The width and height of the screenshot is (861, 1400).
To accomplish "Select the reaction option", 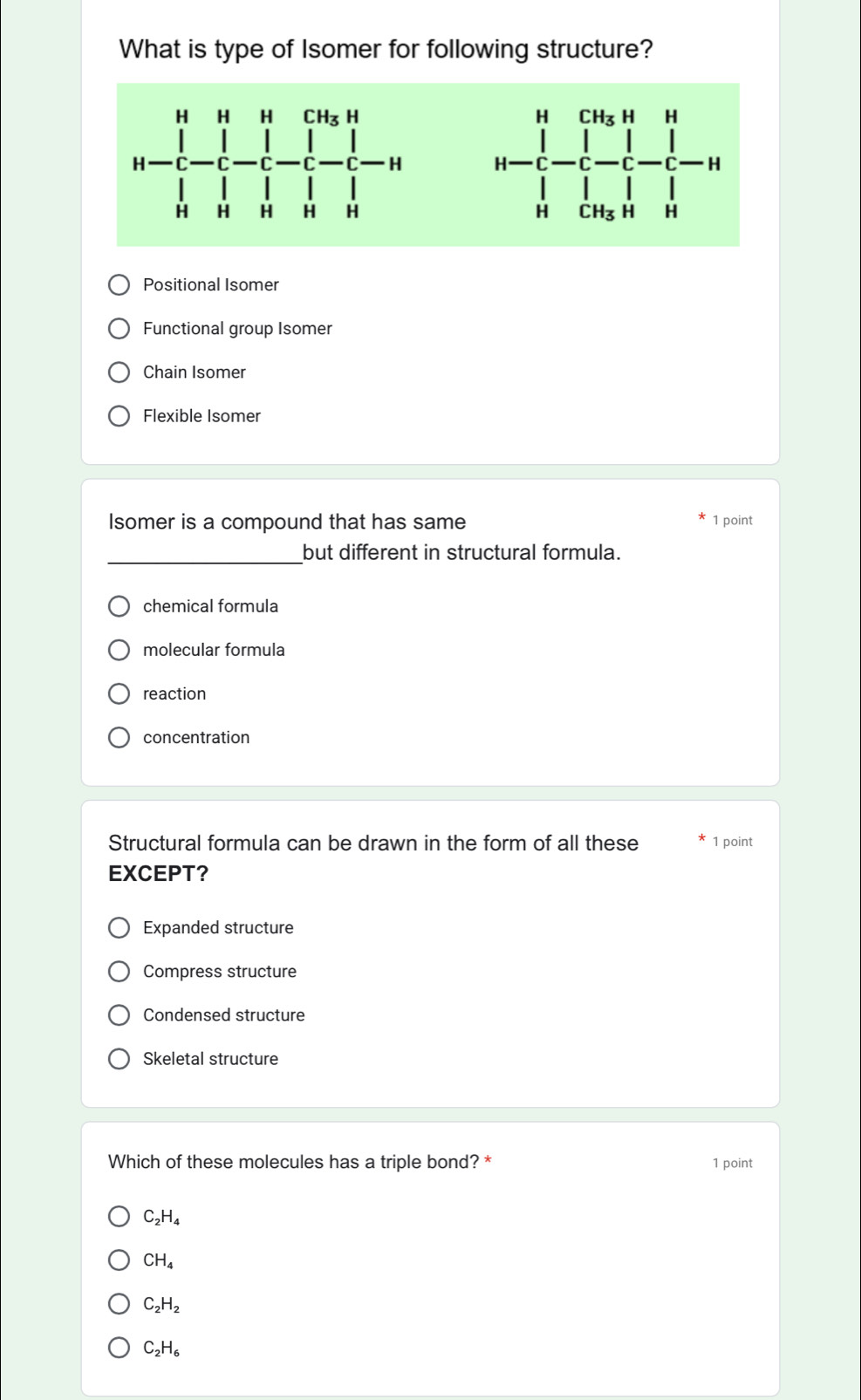I will (120, 693).
